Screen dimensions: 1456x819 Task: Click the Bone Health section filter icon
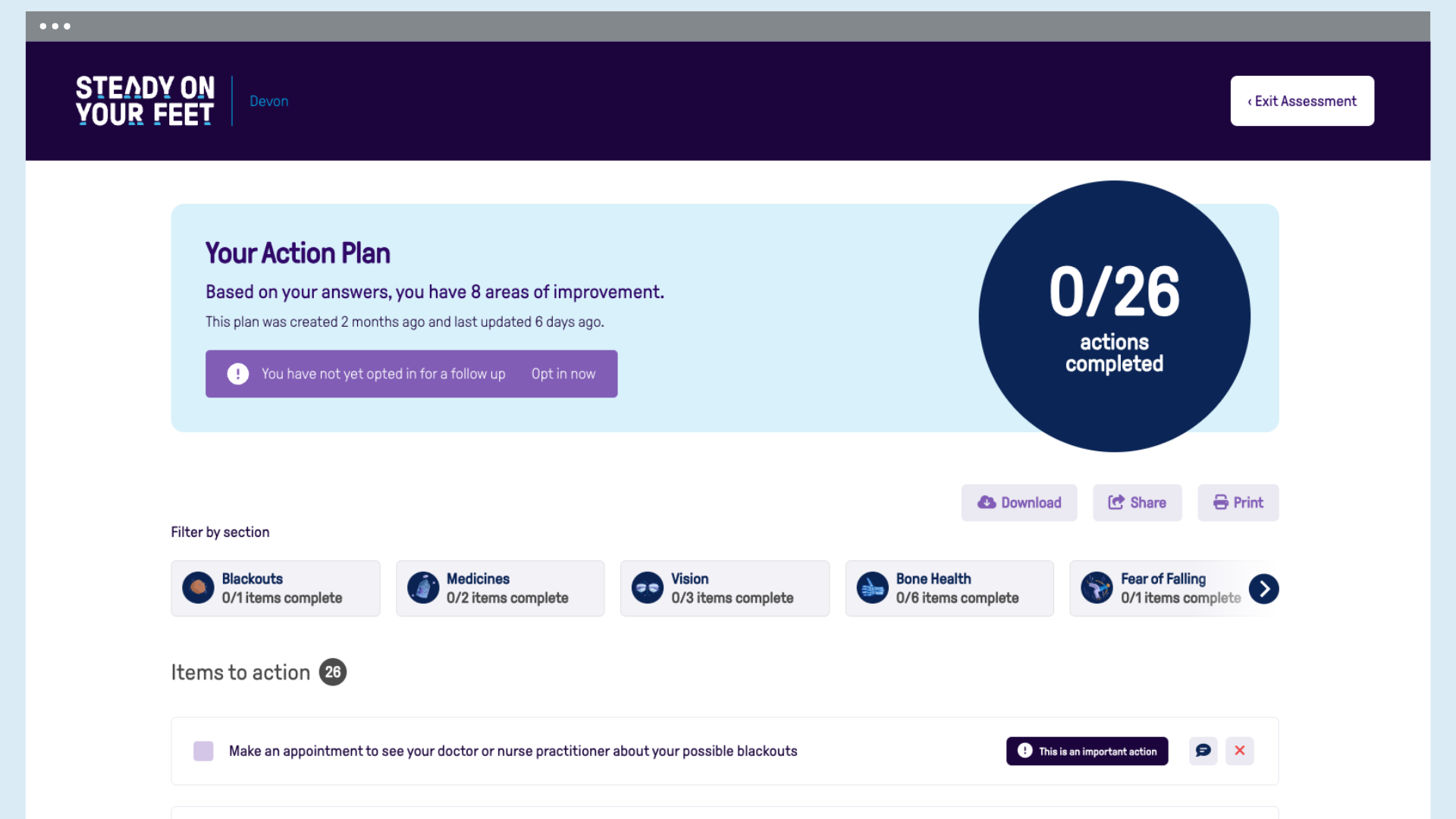pyautogui.click(x=872, y=588)
